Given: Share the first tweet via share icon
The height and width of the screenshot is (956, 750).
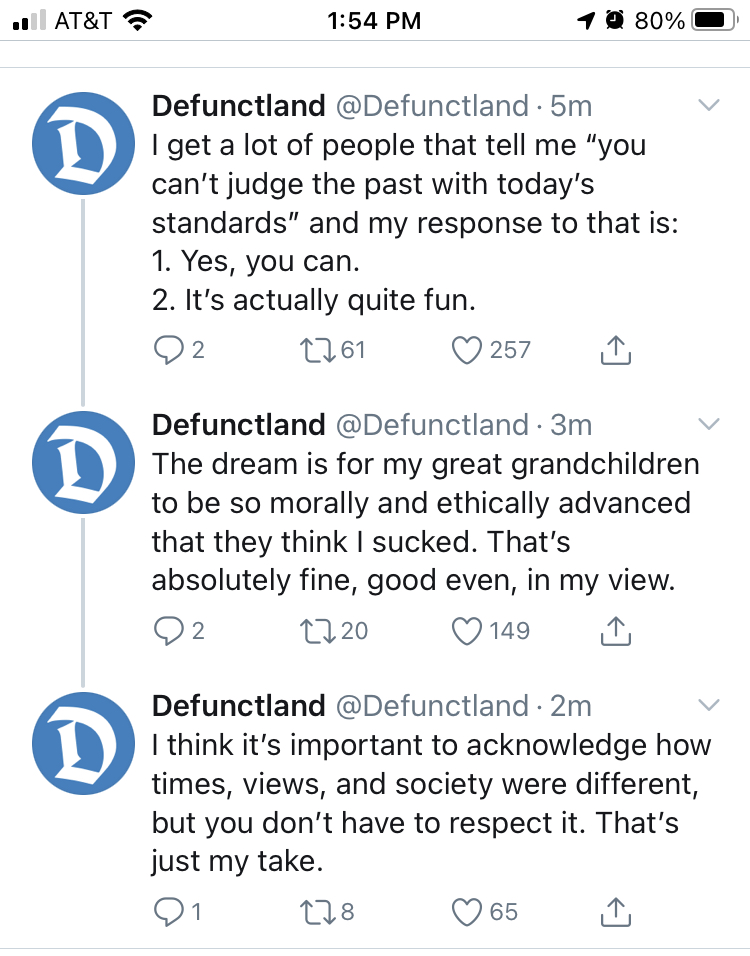Looking at the screenshot, I should pyautogui.click(x=616, y=350).
